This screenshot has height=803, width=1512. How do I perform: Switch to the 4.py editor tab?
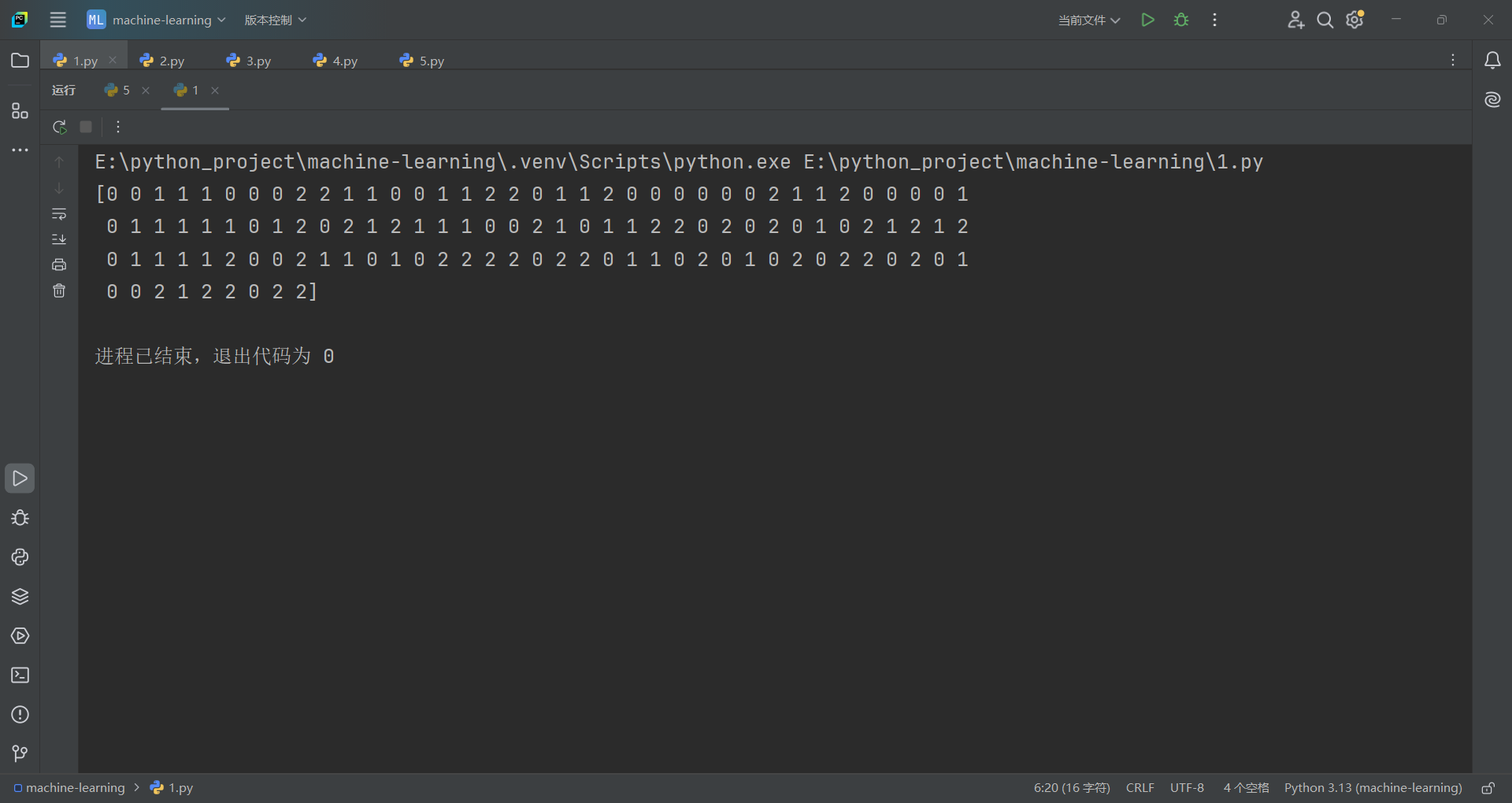pyautogui.click(x=335, y=61)
